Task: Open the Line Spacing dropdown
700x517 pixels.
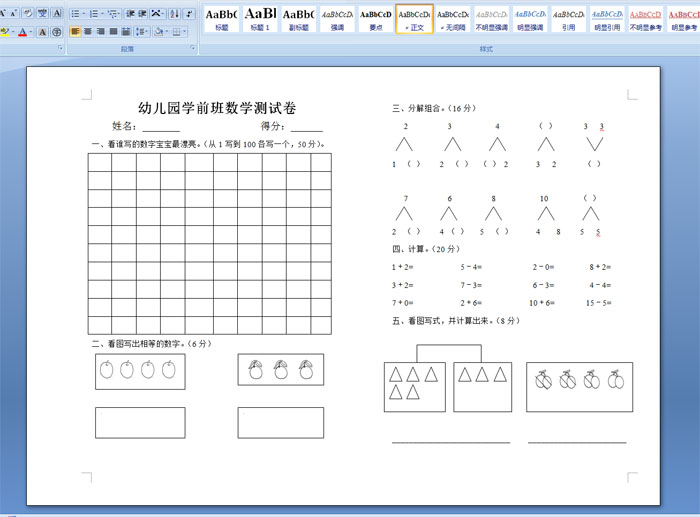Action: tap(142, 32)
